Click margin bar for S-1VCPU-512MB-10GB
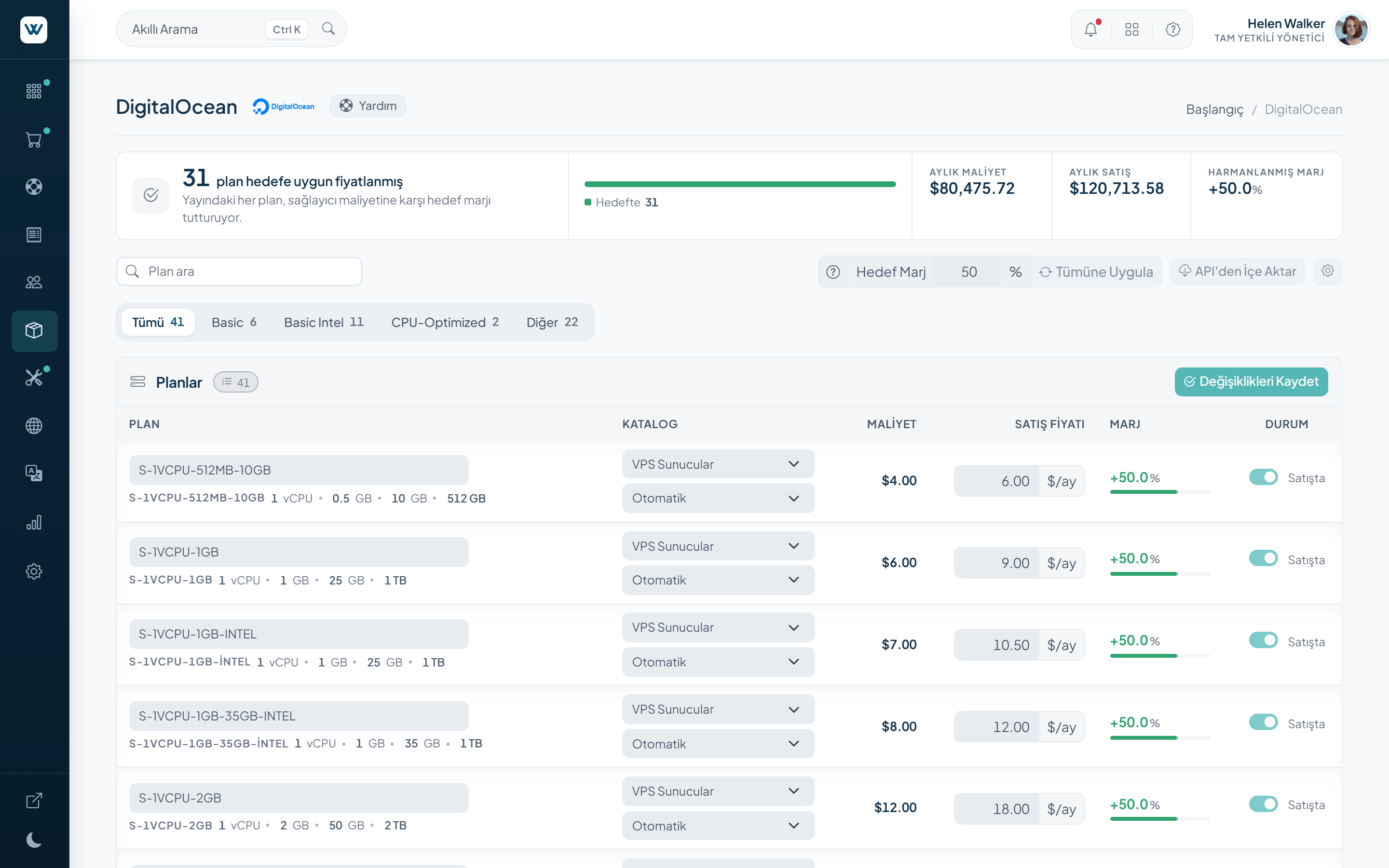Viewport: 1389px width, 868px height. [1160, 492]
